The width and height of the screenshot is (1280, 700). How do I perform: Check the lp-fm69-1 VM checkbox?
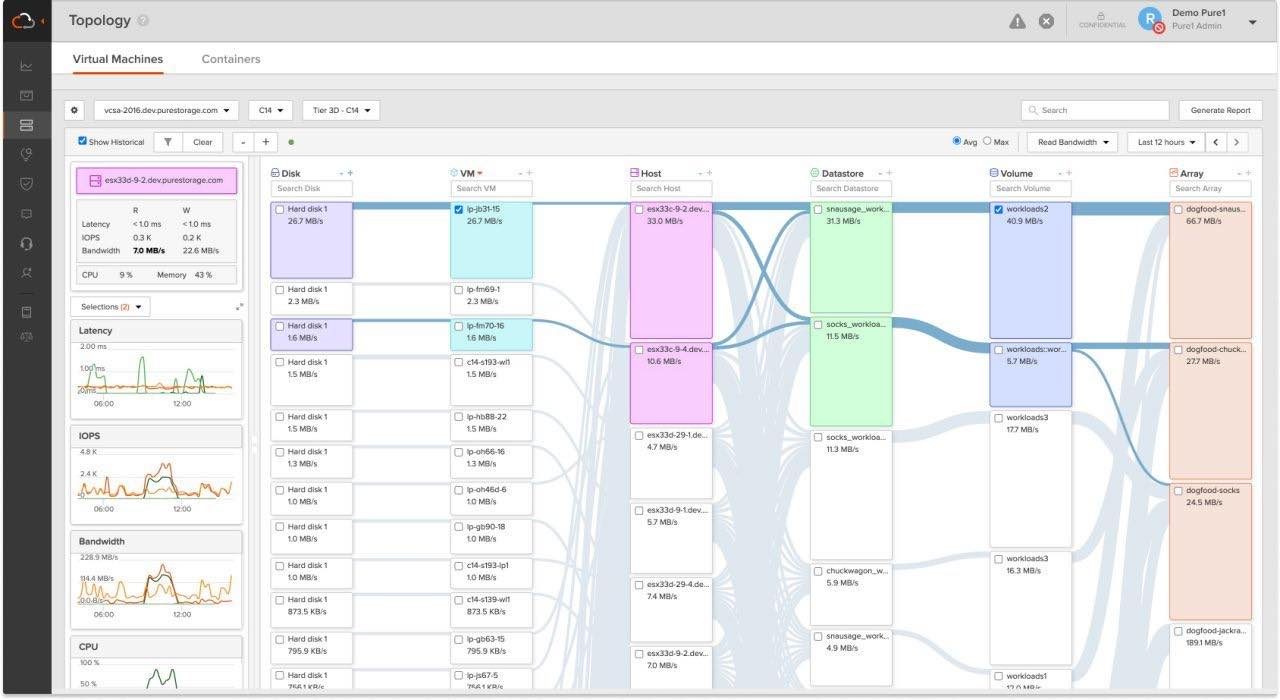click(459, 290)
